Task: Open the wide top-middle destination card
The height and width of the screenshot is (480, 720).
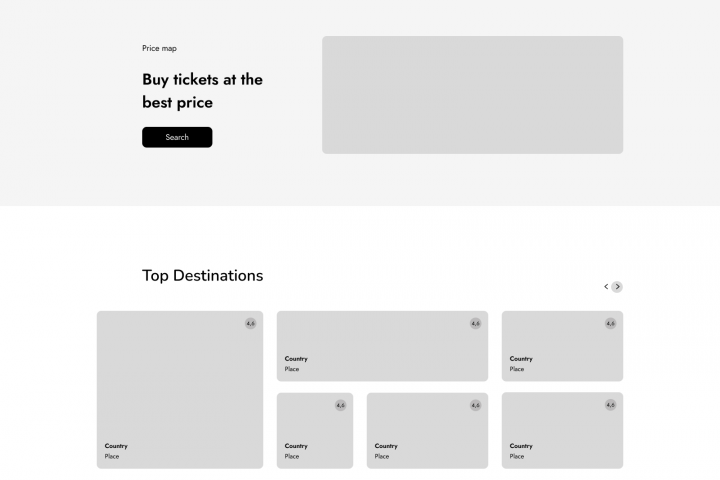Action: pyautogui.click(x=382, y=340)
